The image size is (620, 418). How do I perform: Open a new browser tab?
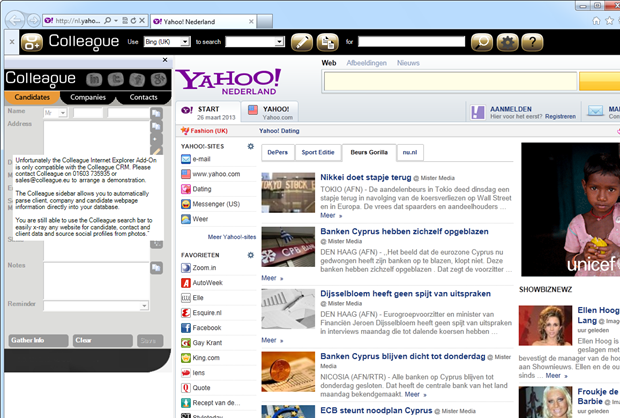click(x=265, y=21)
